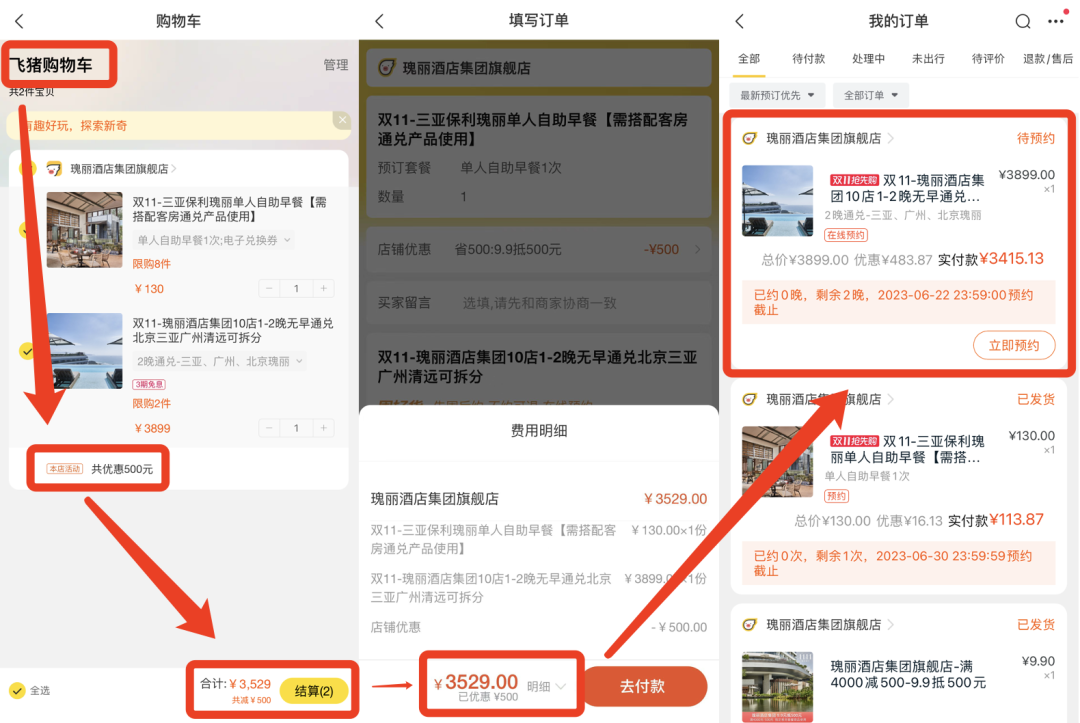This screenshot has width=1080, height=723.
Task: Toggle checkbox for ¥3899 hotel item
Action: (x=27, y=351)
